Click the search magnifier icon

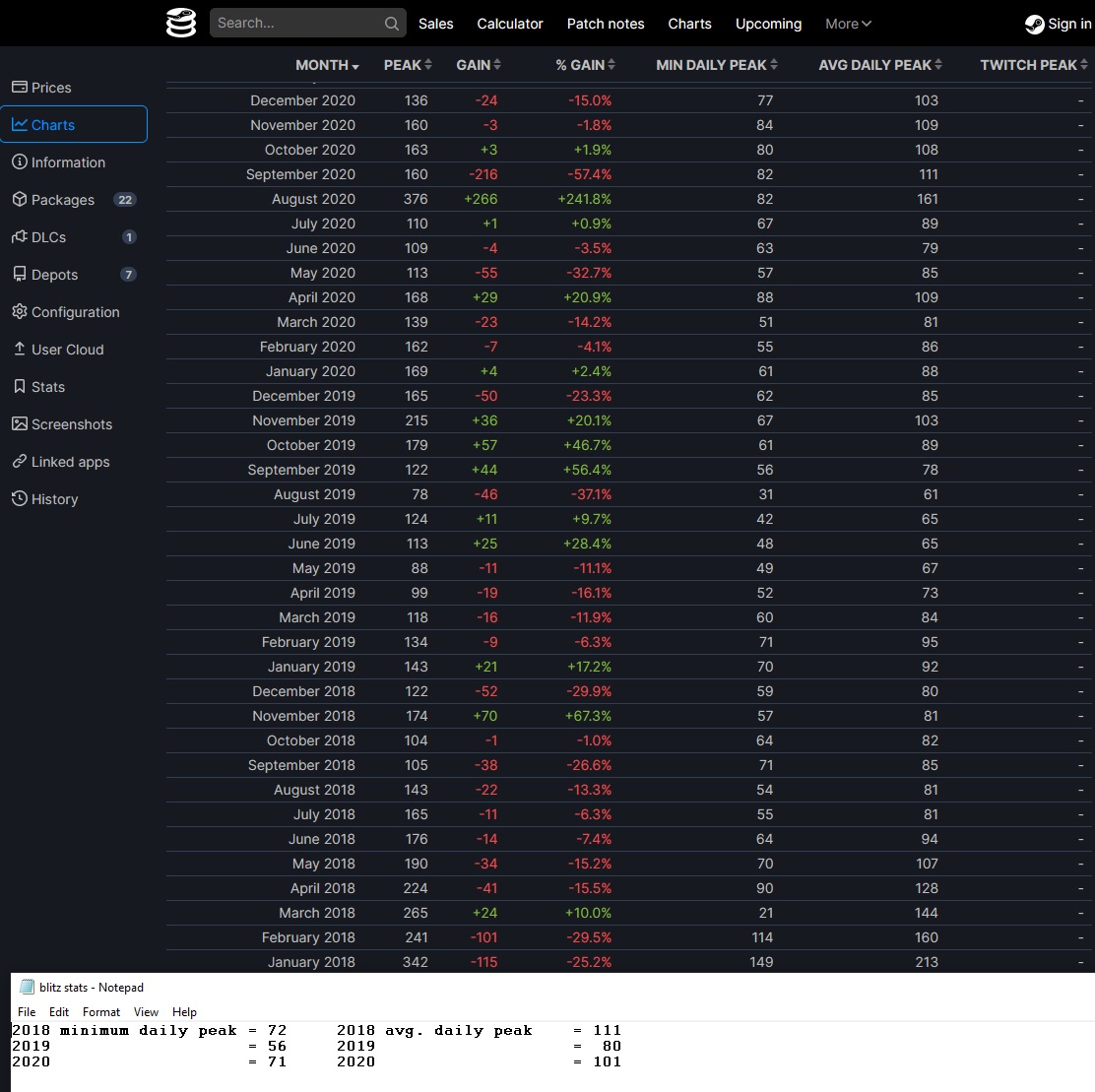pos(392,23)
